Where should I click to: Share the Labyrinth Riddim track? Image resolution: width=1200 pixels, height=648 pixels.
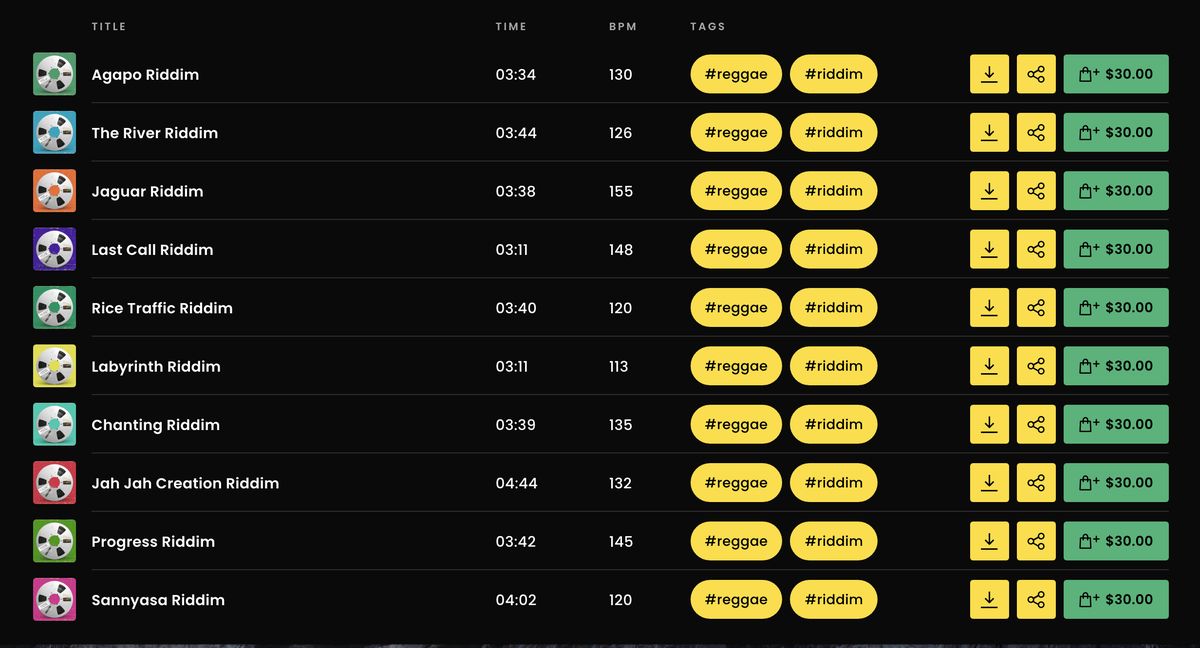1036,366
